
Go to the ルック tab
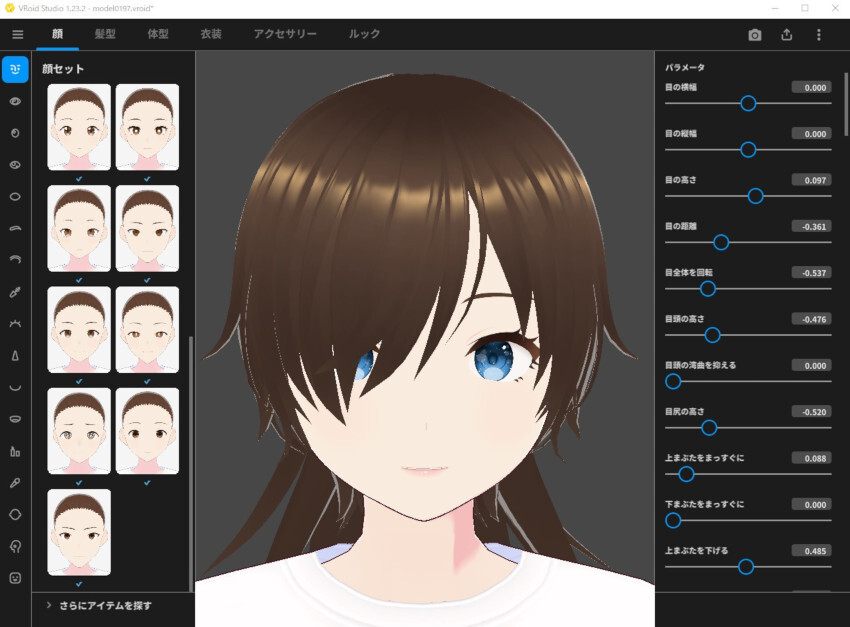[364, 34]
